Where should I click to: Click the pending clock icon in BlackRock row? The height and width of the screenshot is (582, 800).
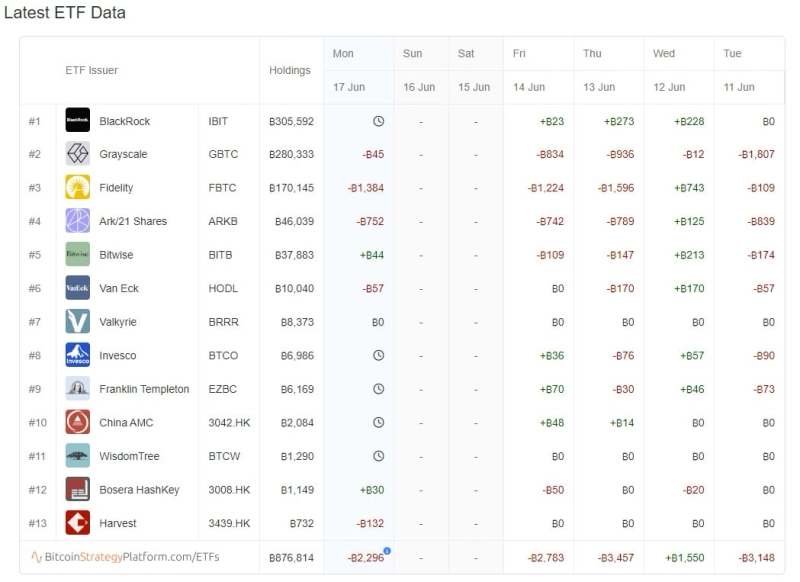(x=378, y=121)
